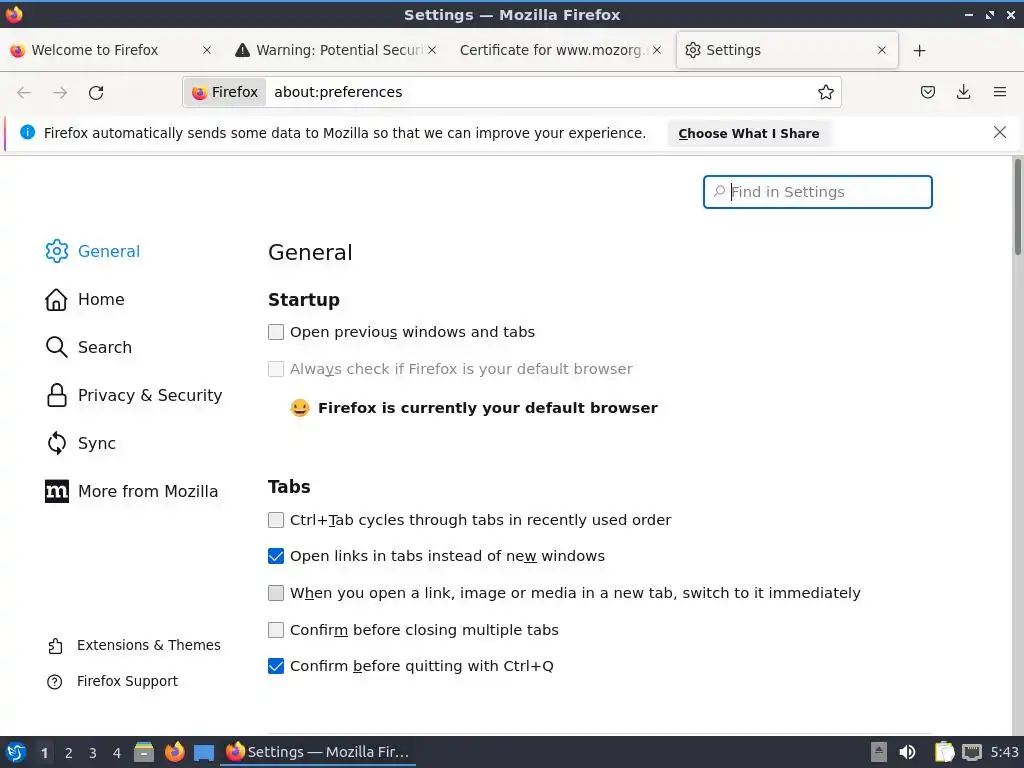The image size is (1024, 768).
Task: Click the Privacy & Security lock icon
Action: click(56, 395)
